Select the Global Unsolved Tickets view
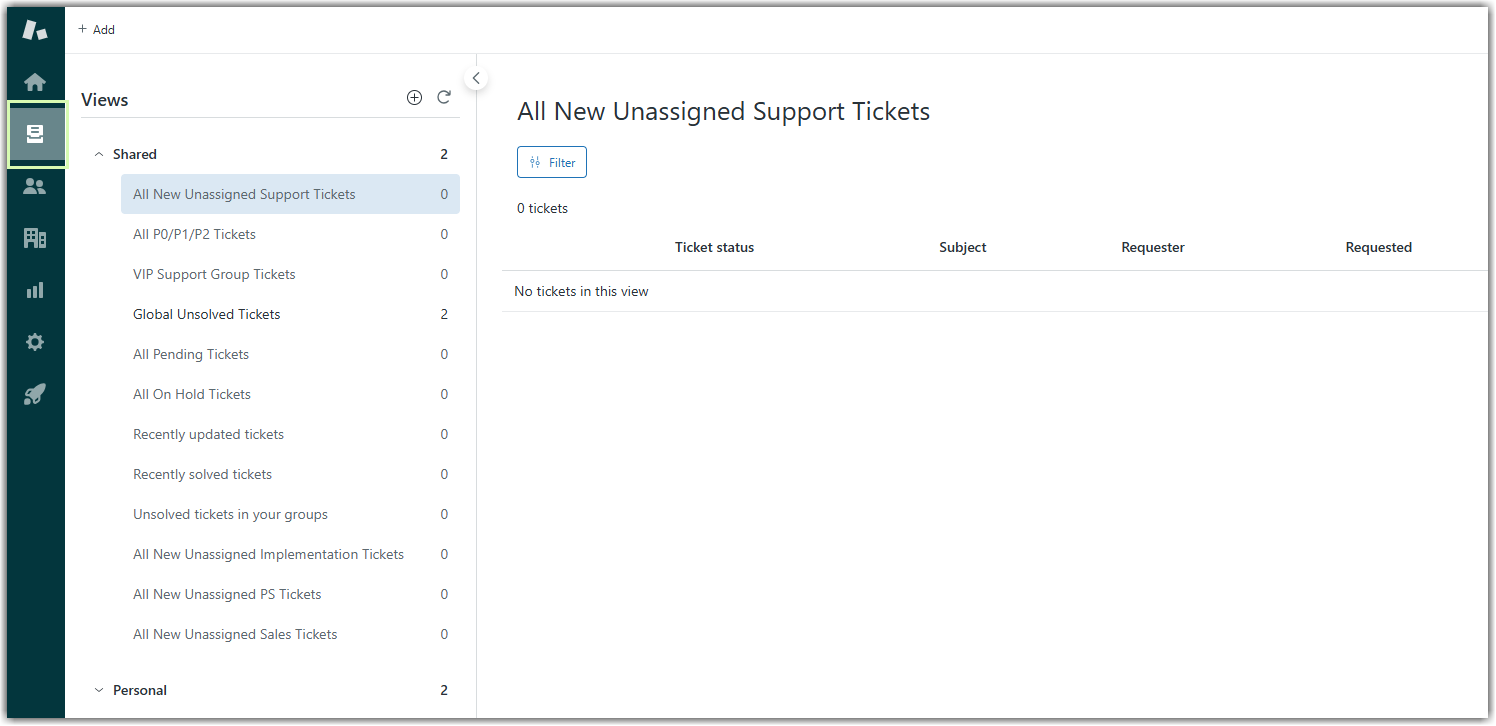The image size is (1496, 726). 207,314
